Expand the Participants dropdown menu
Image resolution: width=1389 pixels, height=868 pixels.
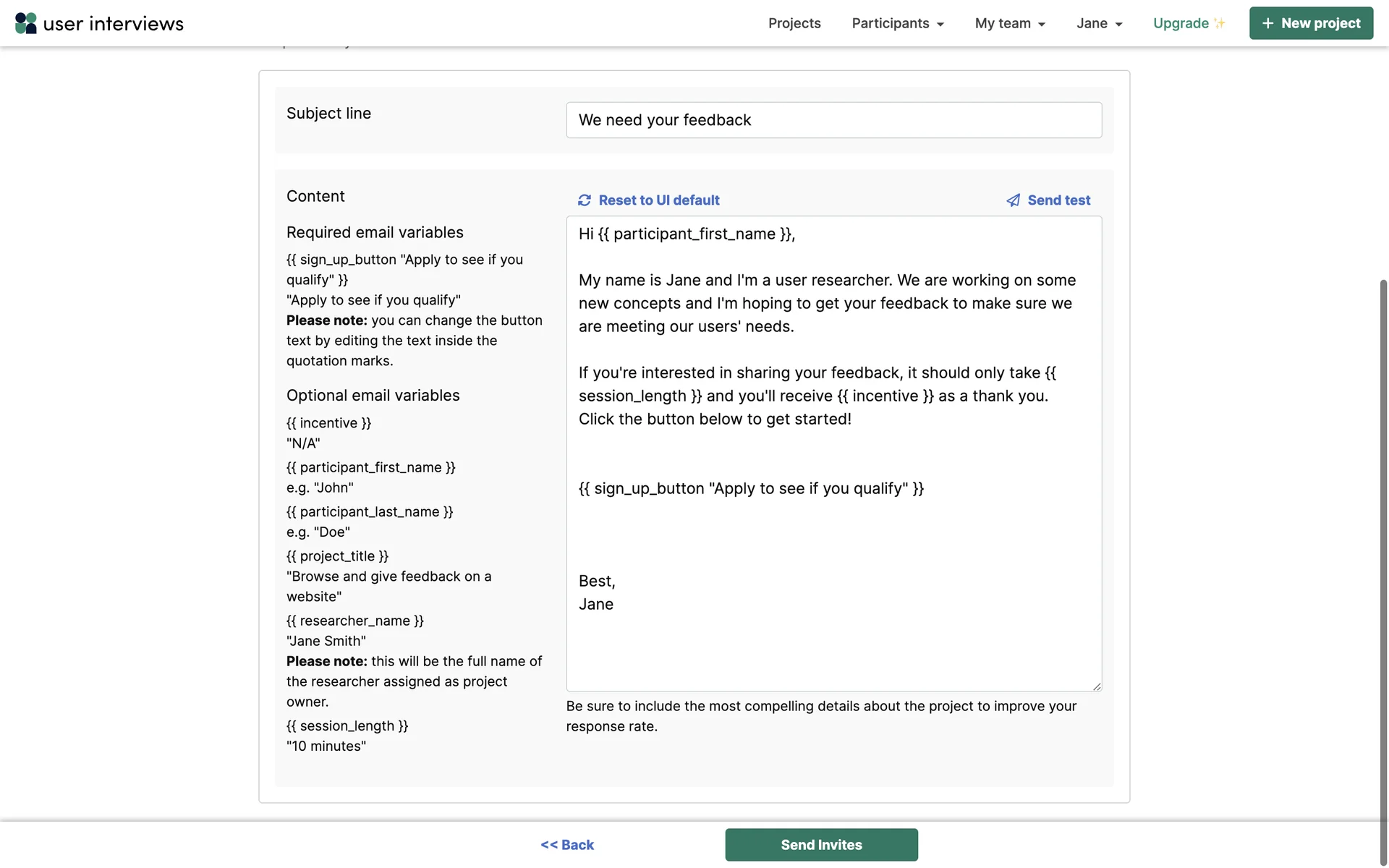(897, 23)
